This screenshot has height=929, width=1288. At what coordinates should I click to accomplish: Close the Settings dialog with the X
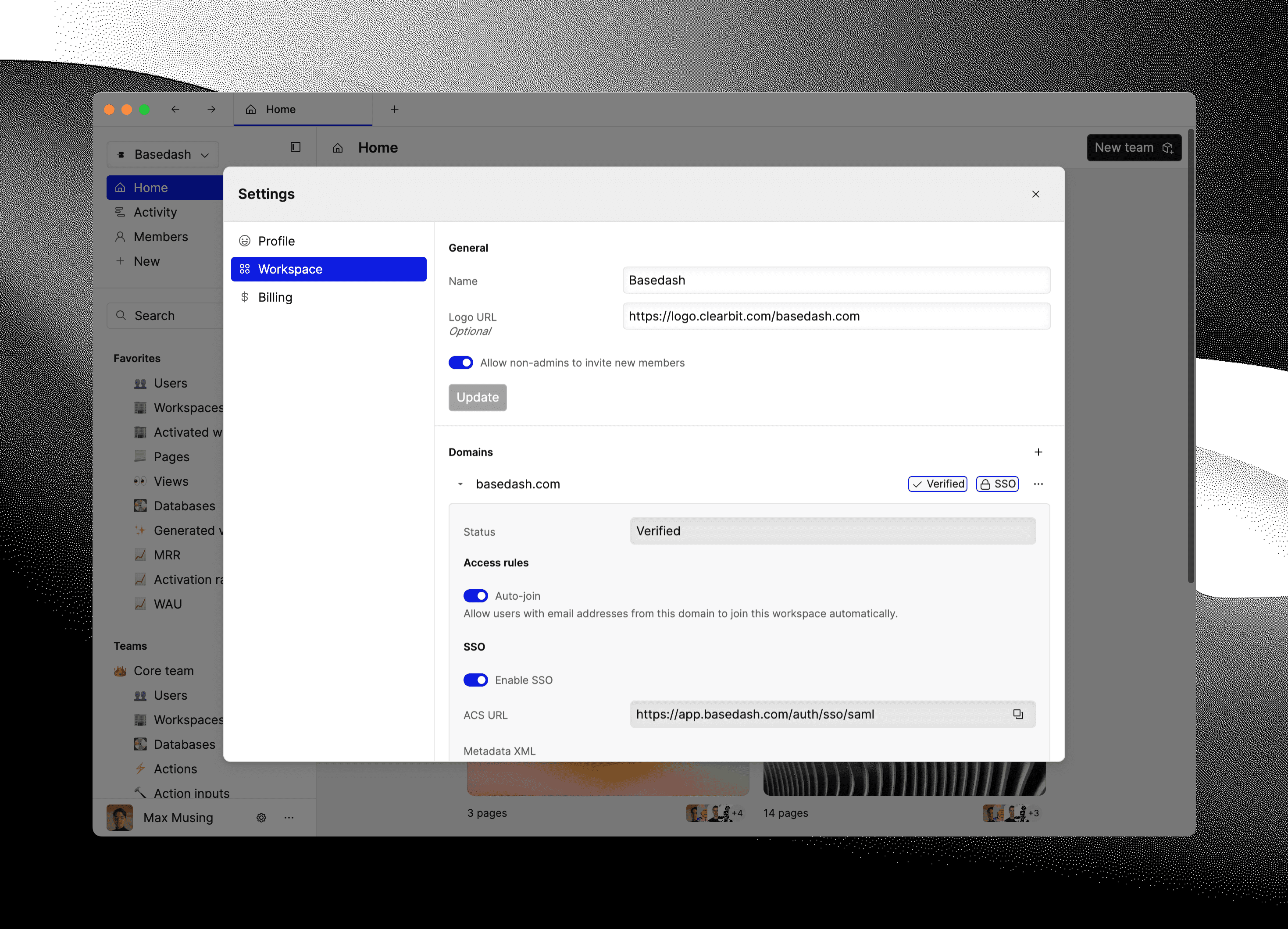click(1035, 194)
